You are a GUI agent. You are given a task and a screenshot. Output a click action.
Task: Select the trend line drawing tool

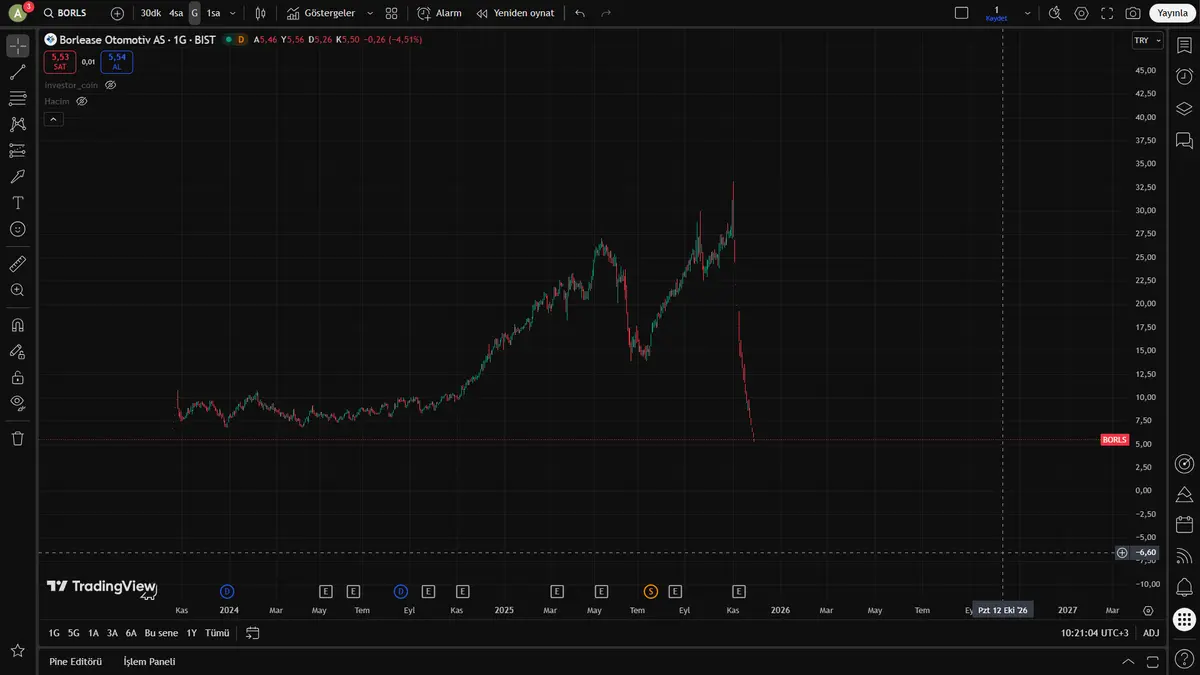17,72
